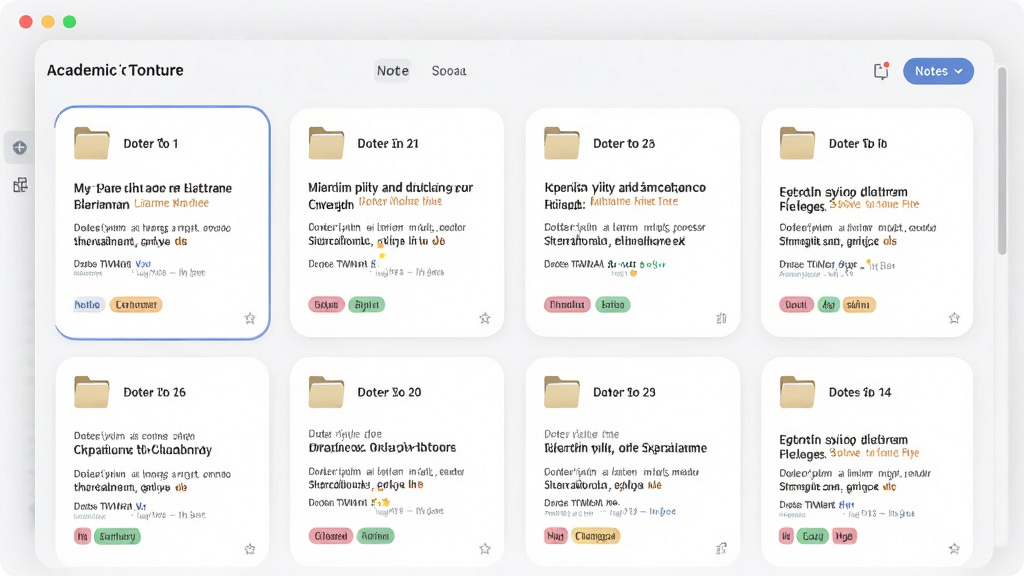Image resolution: width=1024 pixels, height=576 pixels.
Task: Click the green tag on the "Dotes to 14" card
Action: click(x=812, y=536)
